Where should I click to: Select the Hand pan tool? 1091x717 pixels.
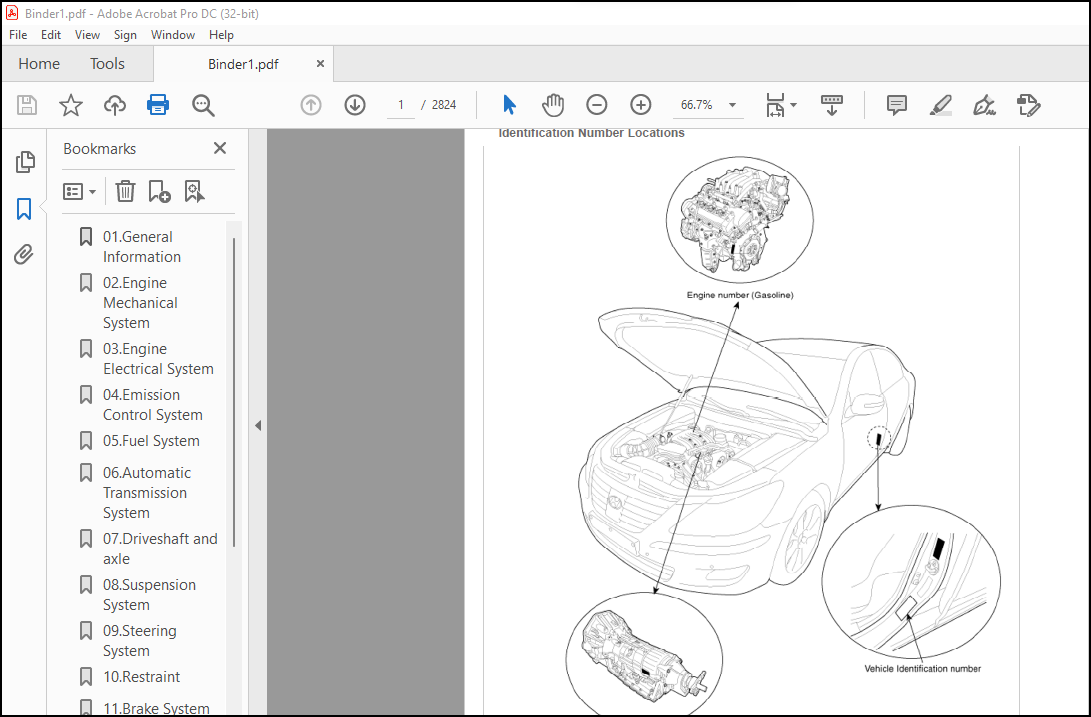pyautogui.click(x=553, y=105)
